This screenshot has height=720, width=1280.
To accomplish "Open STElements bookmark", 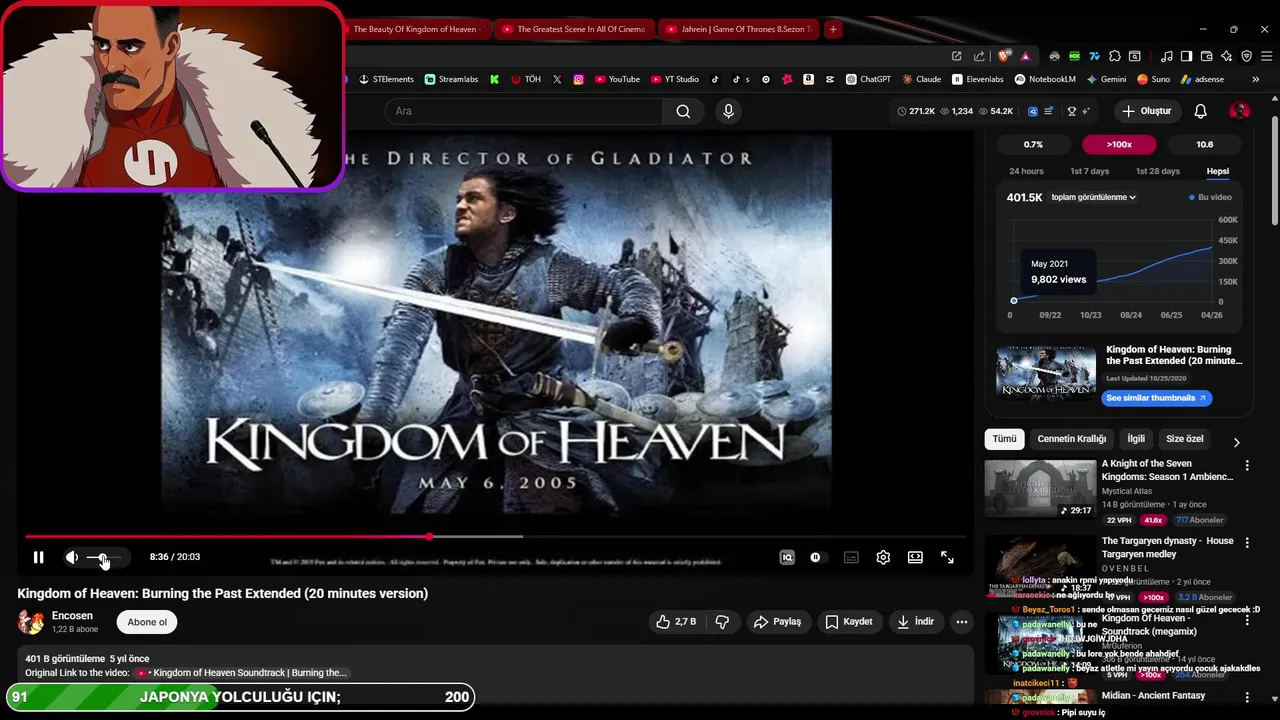I will pos(386,79).
